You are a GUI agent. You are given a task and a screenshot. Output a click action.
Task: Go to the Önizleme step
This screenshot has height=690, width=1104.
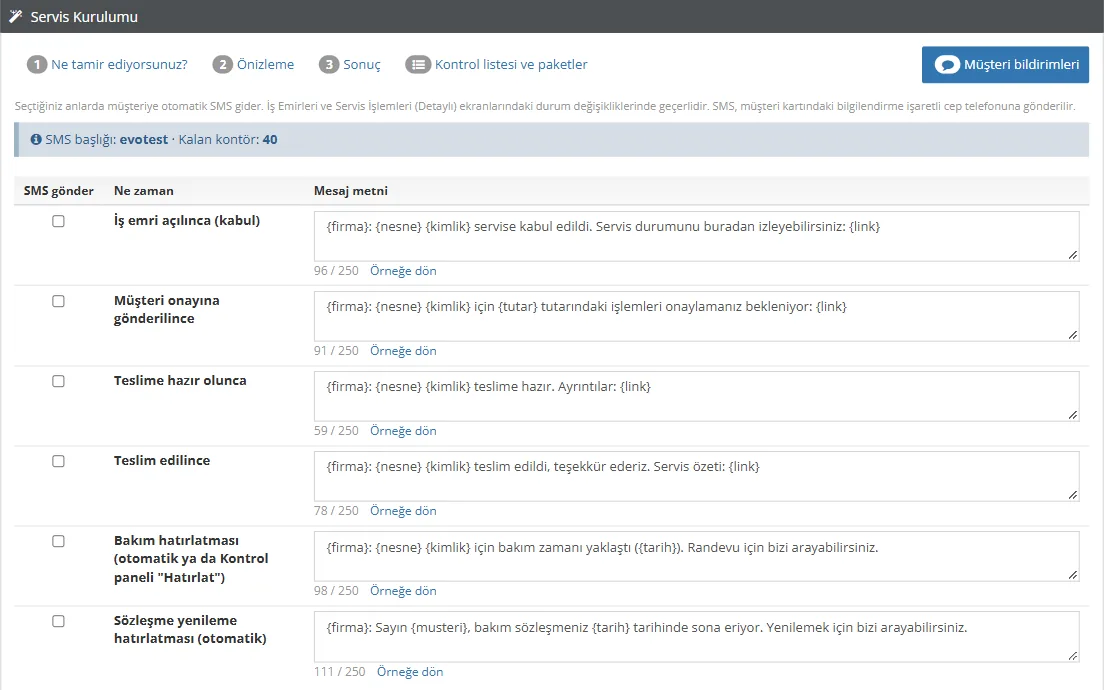253,65
